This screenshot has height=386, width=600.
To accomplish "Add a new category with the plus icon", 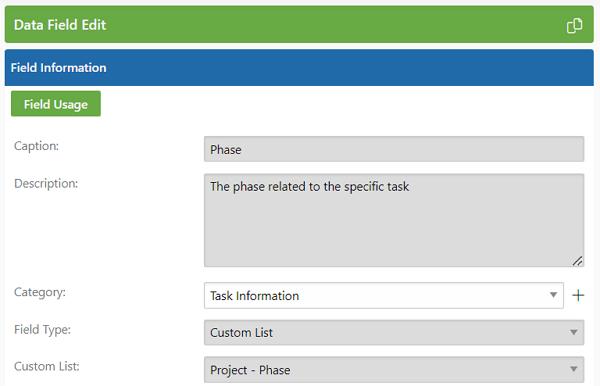I will (x=578, y=295).
